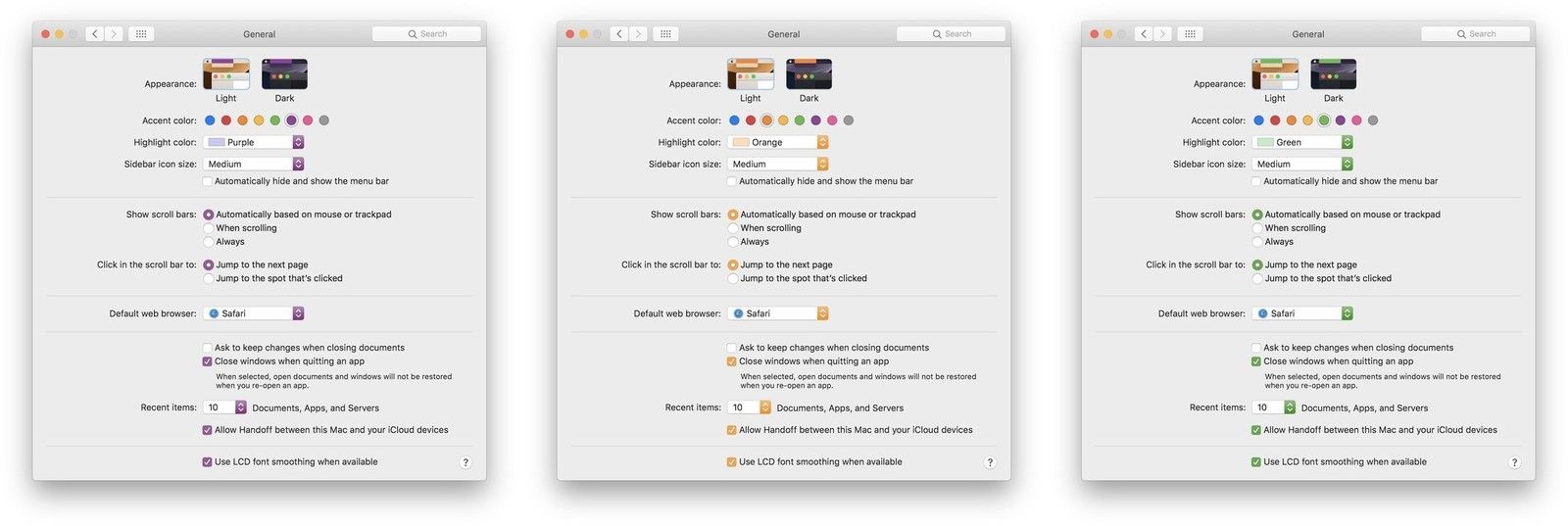Viewport: 1568px width, 526px height.
Task: Uncheck LCD font smoothing in the orange-themed window
Action: (731, 462)
